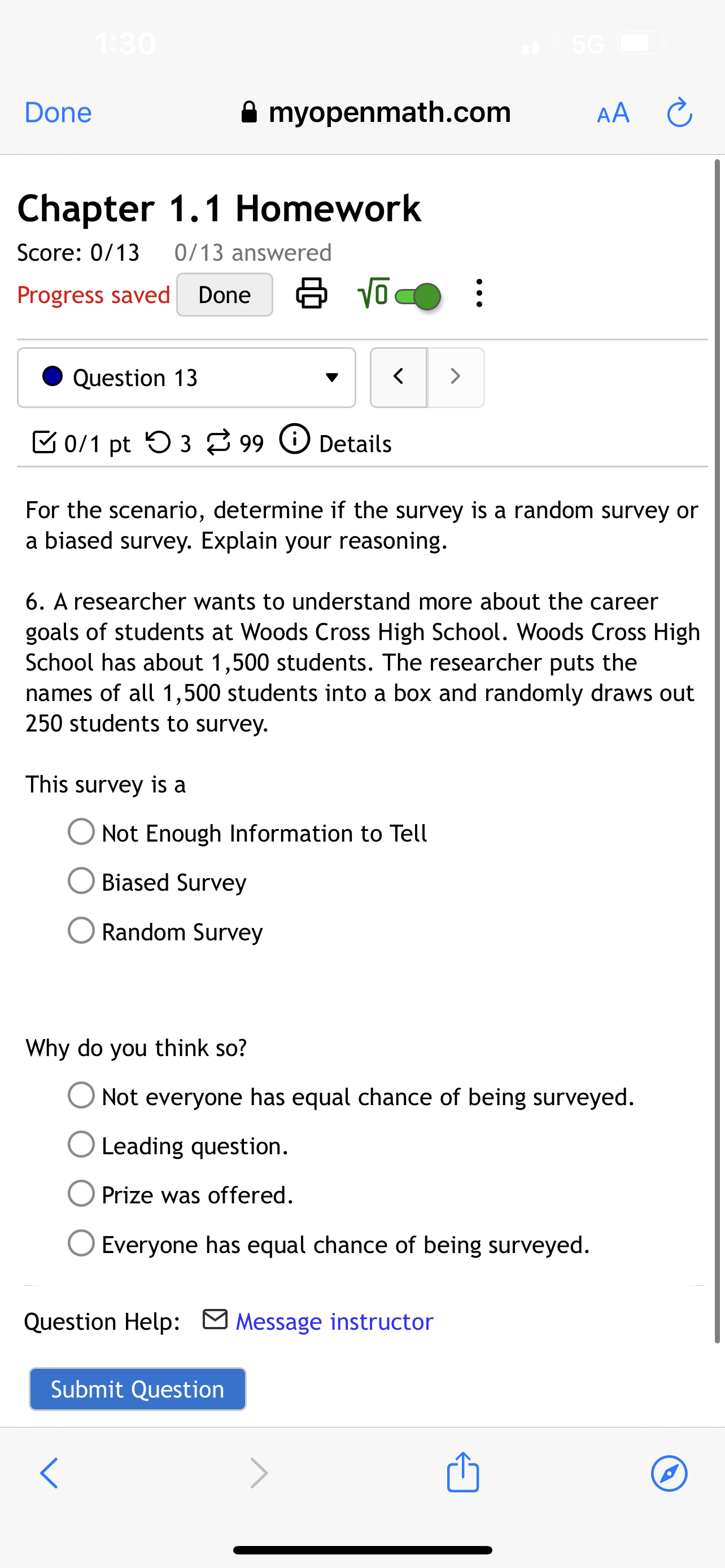
Task: Reload the page with the refresh icon
Action: click(x=679, y=112)
